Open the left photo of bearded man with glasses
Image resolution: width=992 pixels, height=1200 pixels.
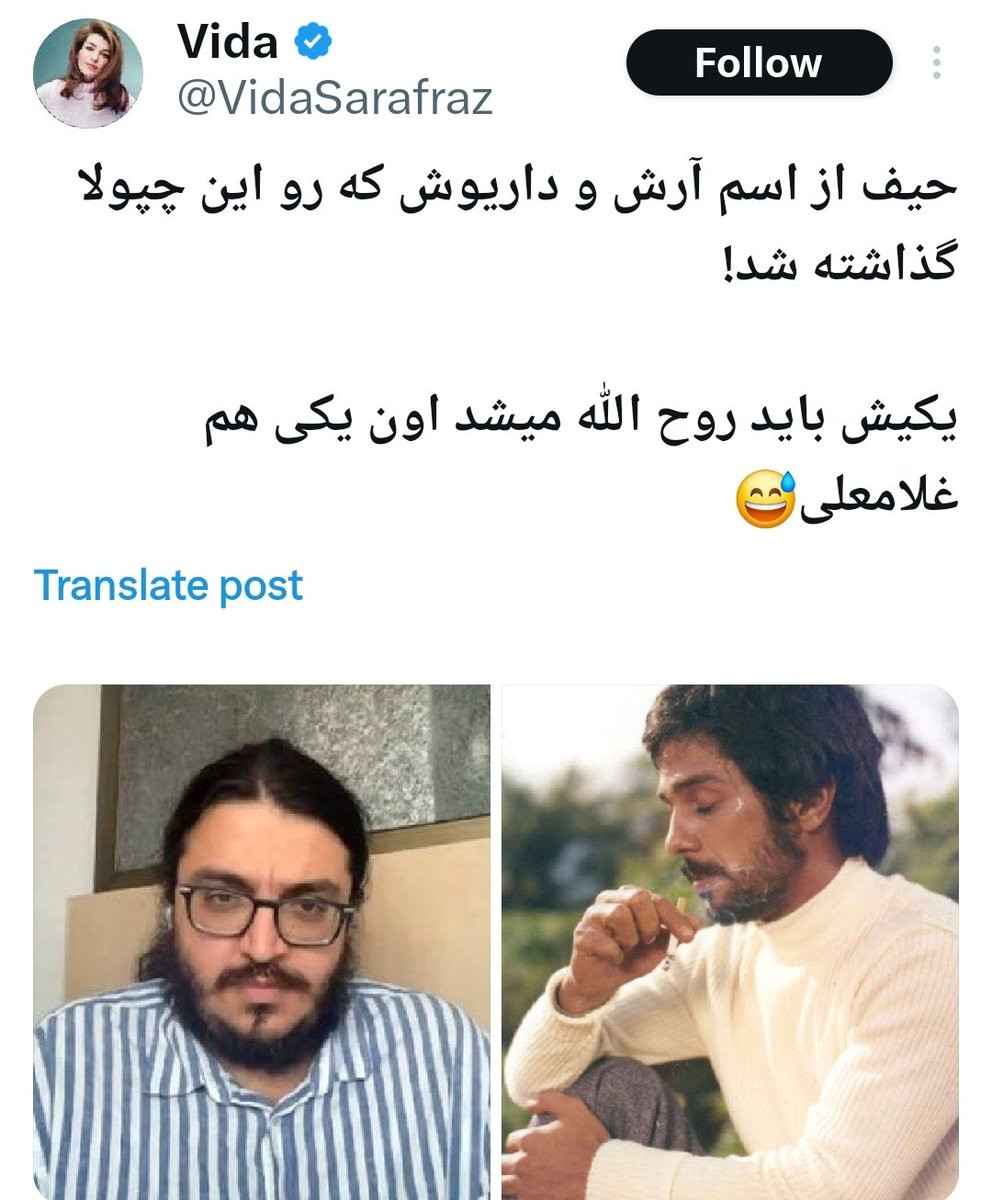click(262, 942)
